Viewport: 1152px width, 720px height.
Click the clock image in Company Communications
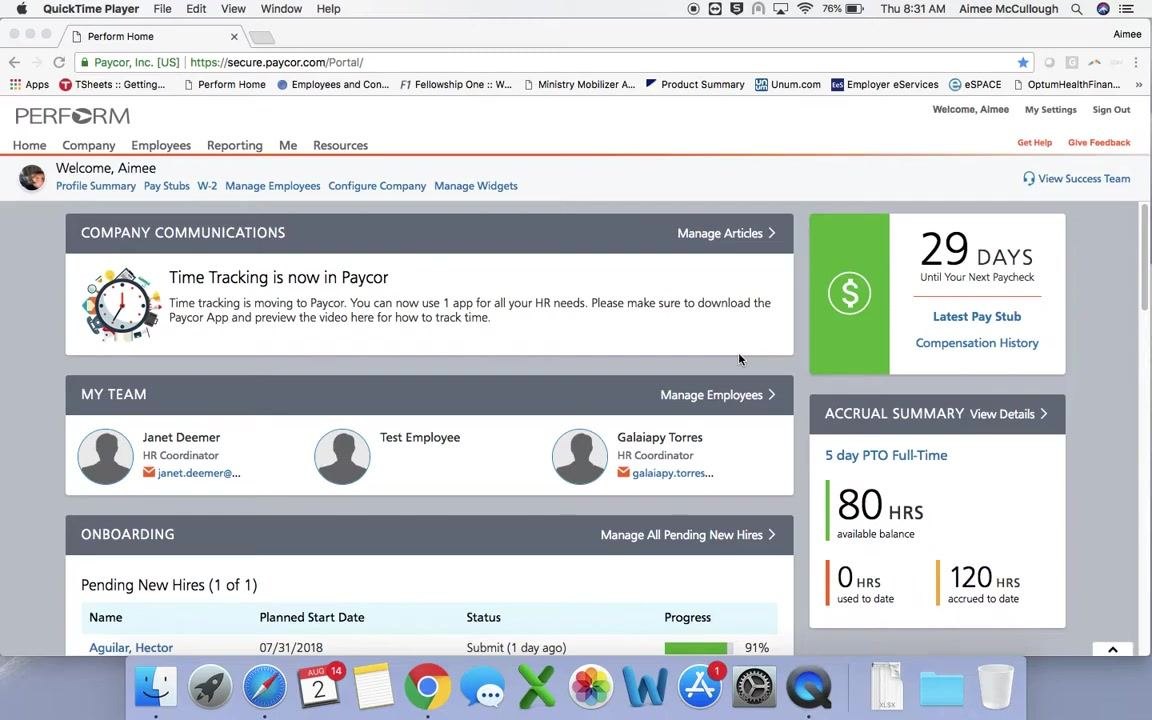click(x=121, y=304)
